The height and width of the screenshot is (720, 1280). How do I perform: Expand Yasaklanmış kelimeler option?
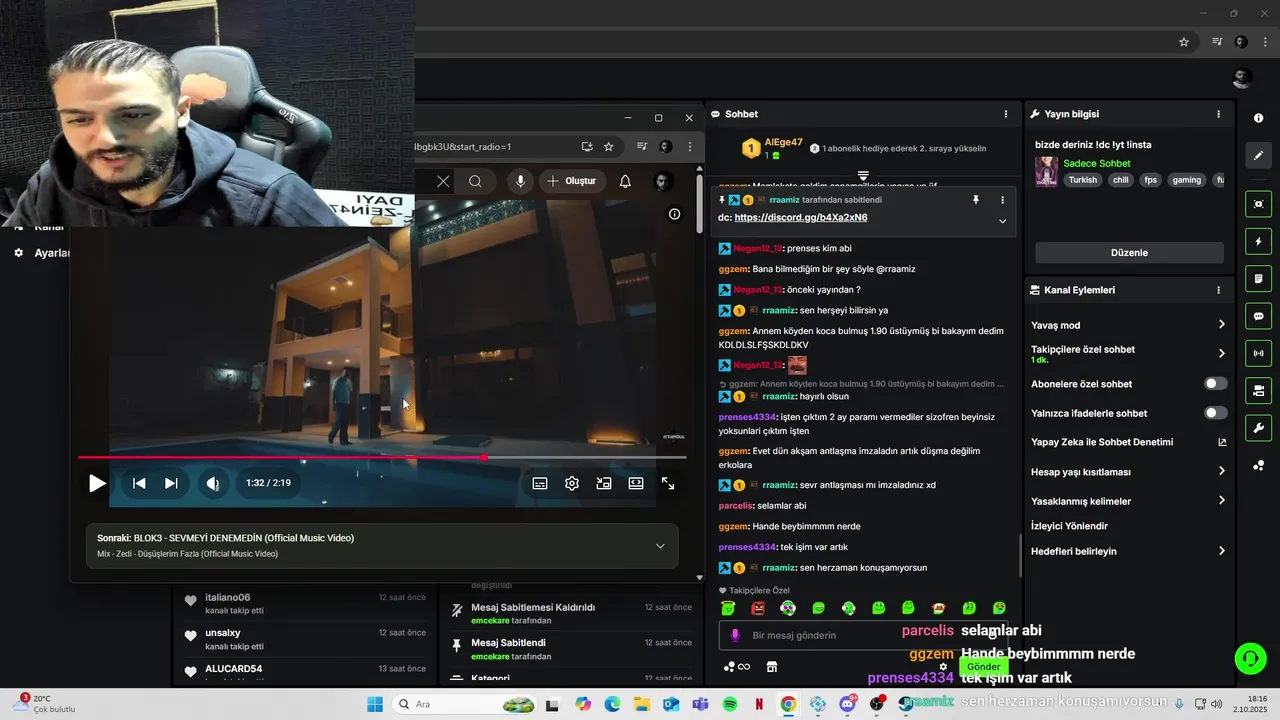click(x=1129, y=501)
